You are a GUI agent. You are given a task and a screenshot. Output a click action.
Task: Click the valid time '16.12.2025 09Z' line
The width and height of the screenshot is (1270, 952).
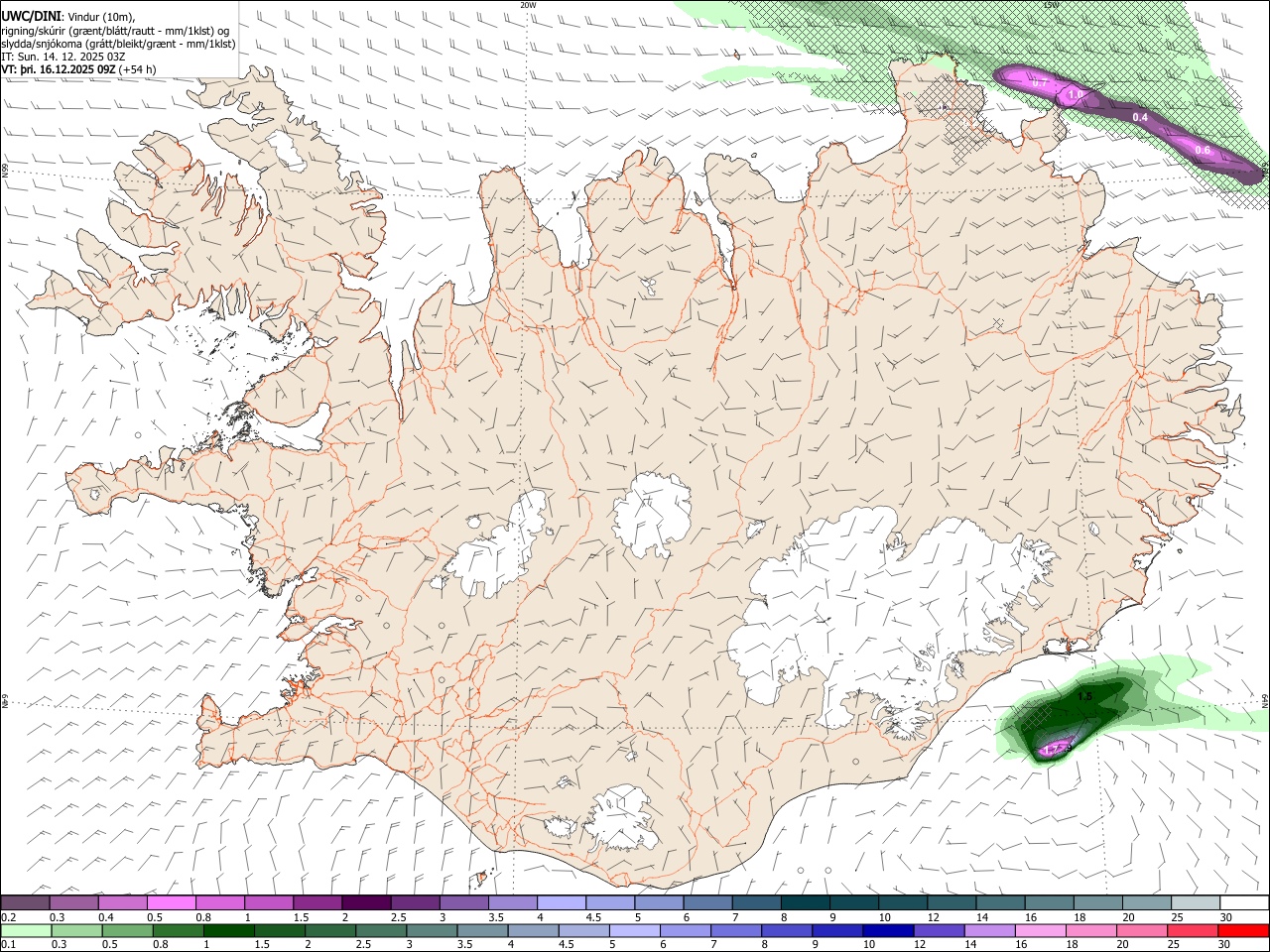[x=78, y=69]
